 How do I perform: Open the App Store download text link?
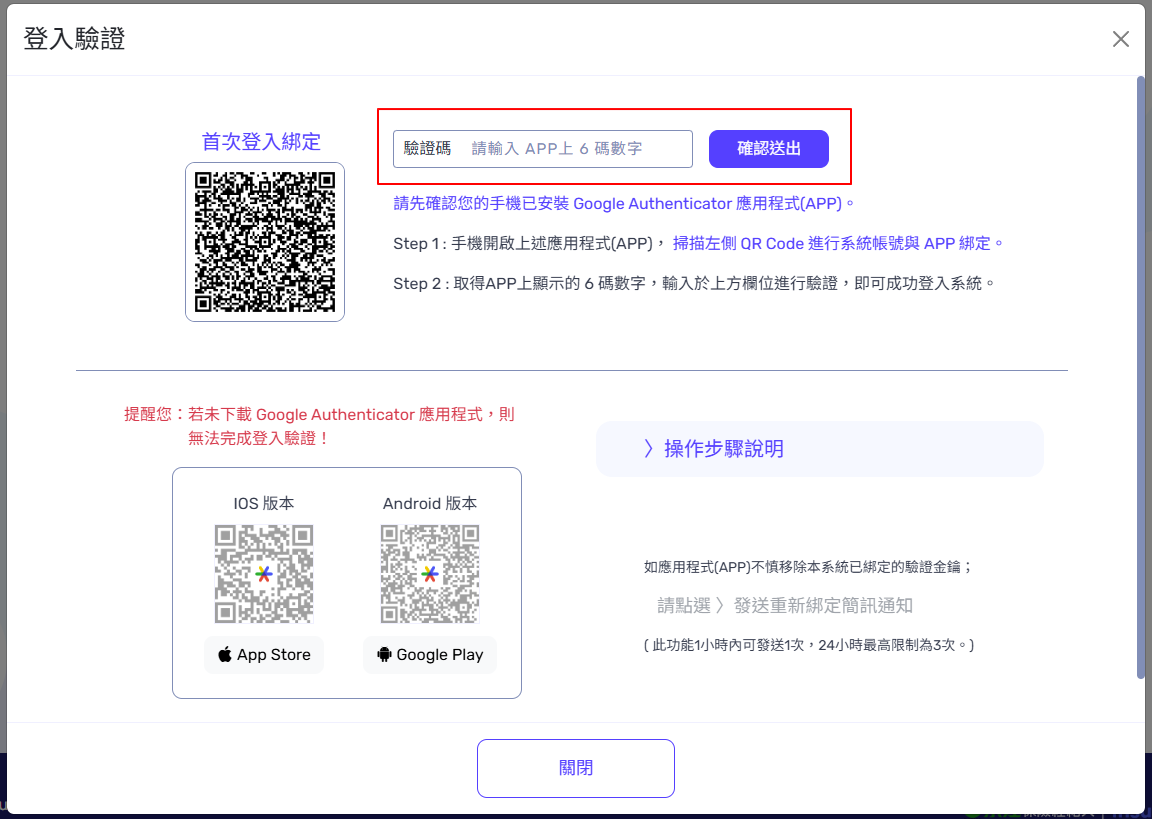click(x=274, y=655)
